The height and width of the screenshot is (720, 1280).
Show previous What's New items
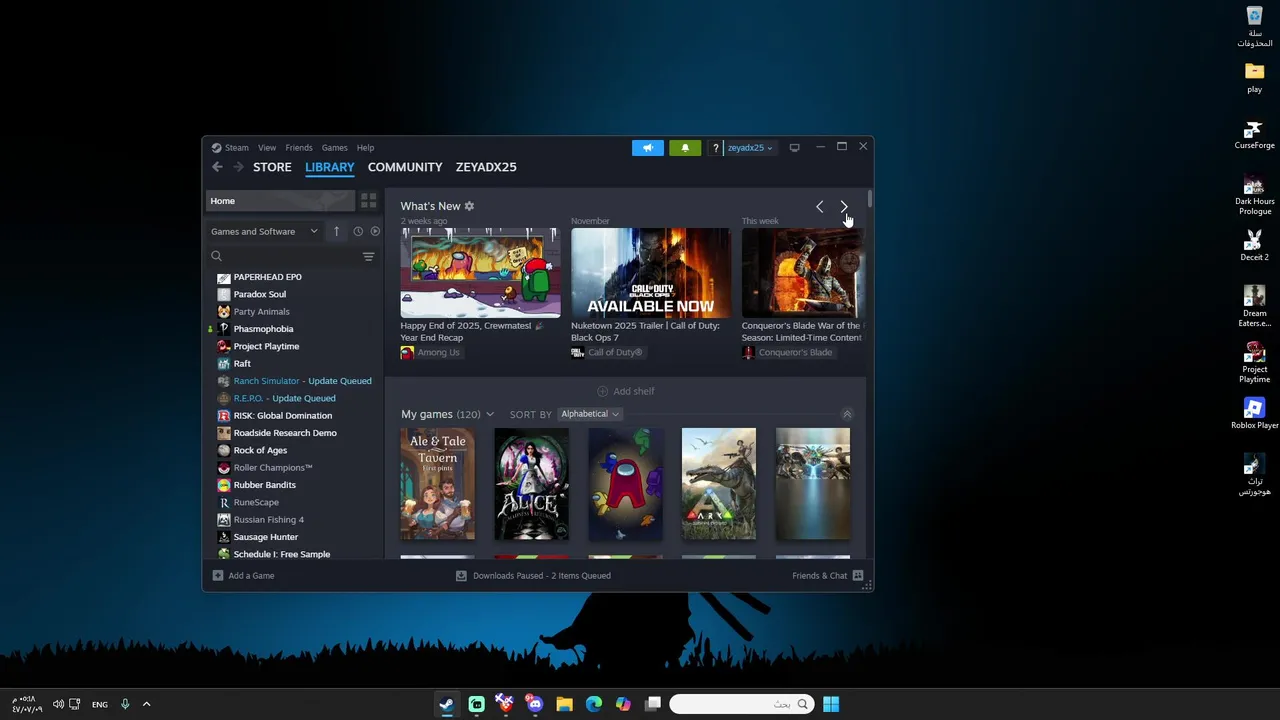click(819, 207)
